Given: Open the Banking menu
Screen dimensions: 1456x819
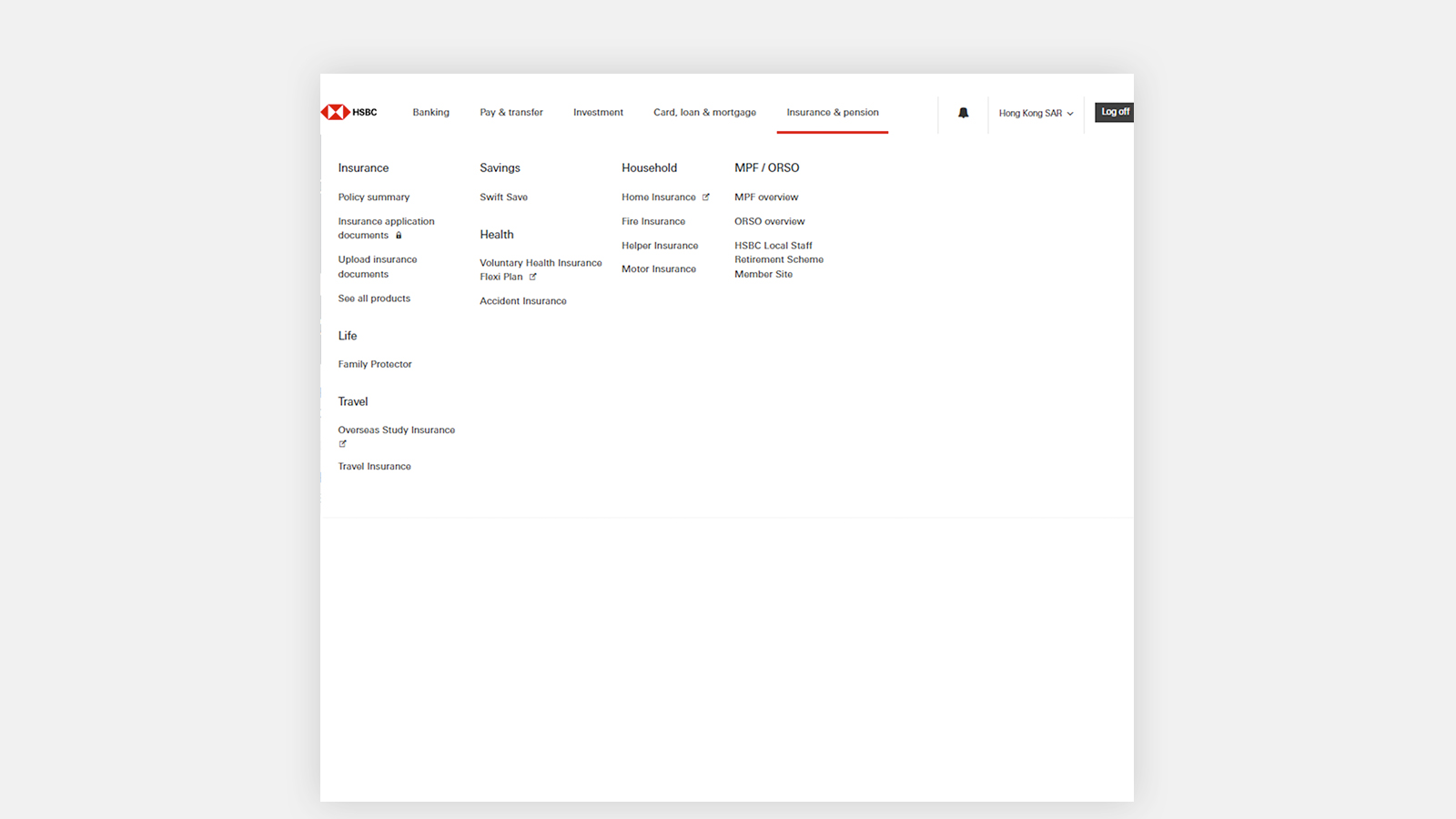Looking at the screenshot, I should [x=430, y=113].
